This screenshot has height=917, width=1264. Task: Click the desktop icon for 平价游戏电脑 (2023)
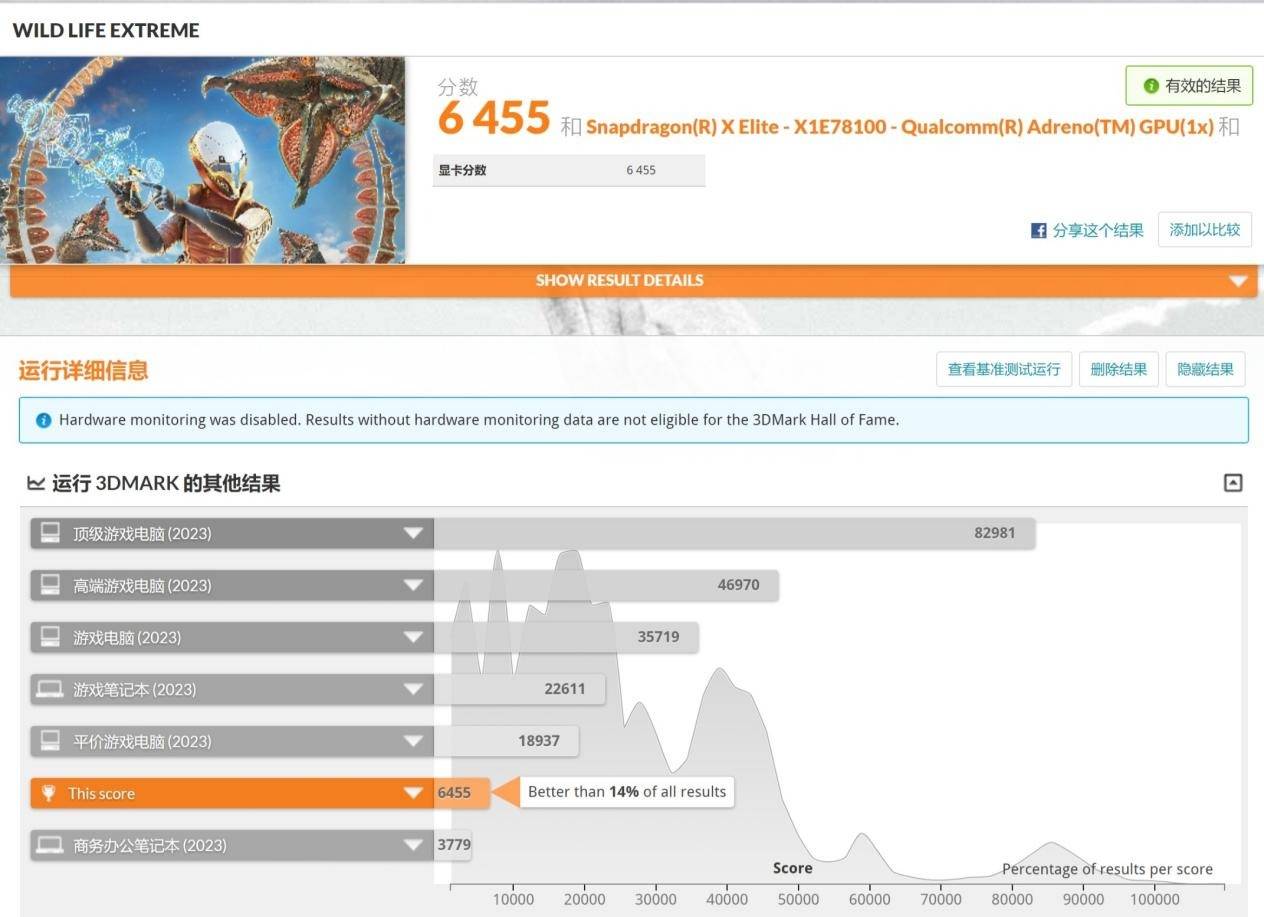[49, 741]
